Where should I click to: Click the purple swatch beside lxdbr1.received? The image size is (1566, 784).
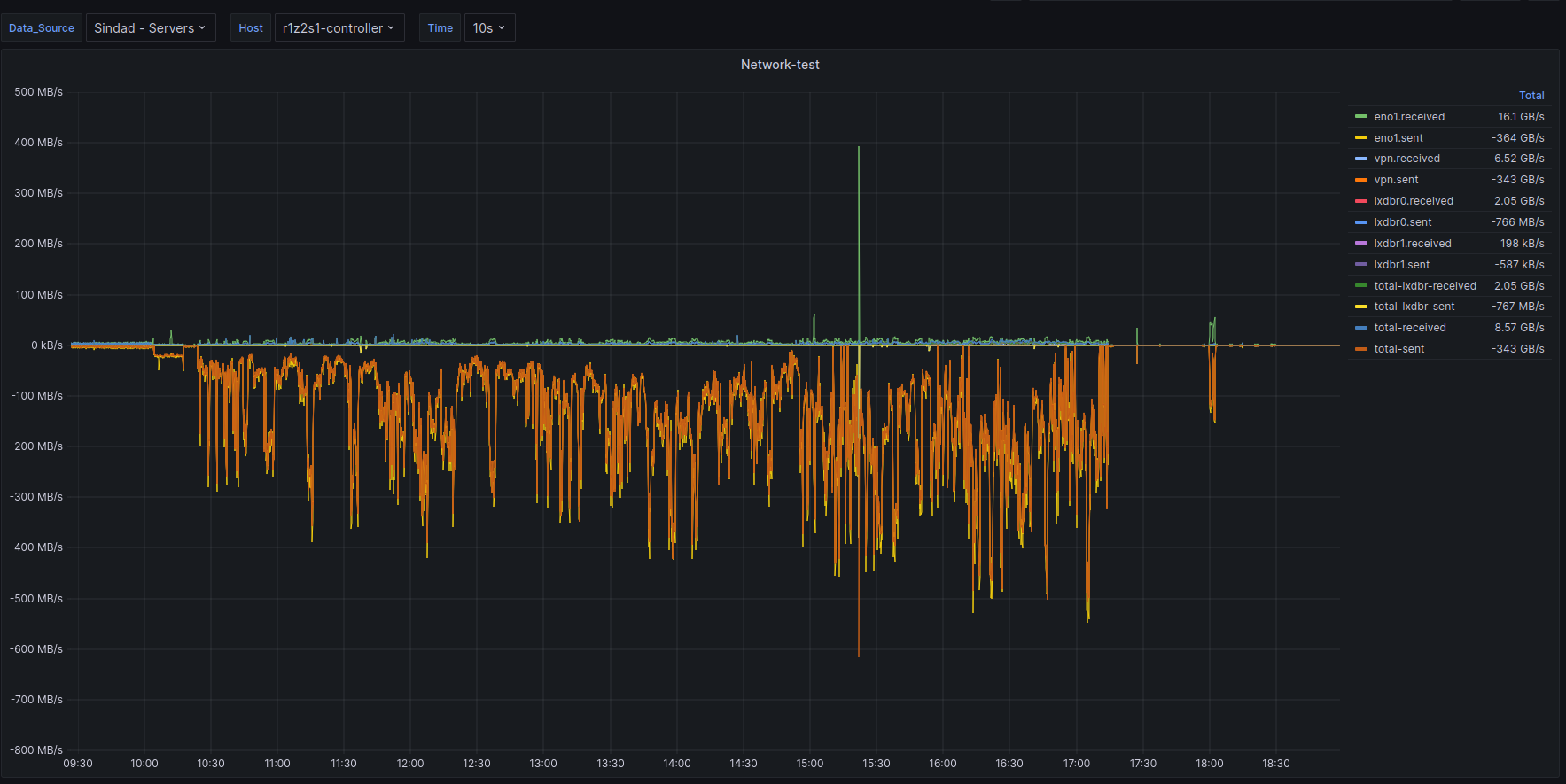pos(1361,244)
